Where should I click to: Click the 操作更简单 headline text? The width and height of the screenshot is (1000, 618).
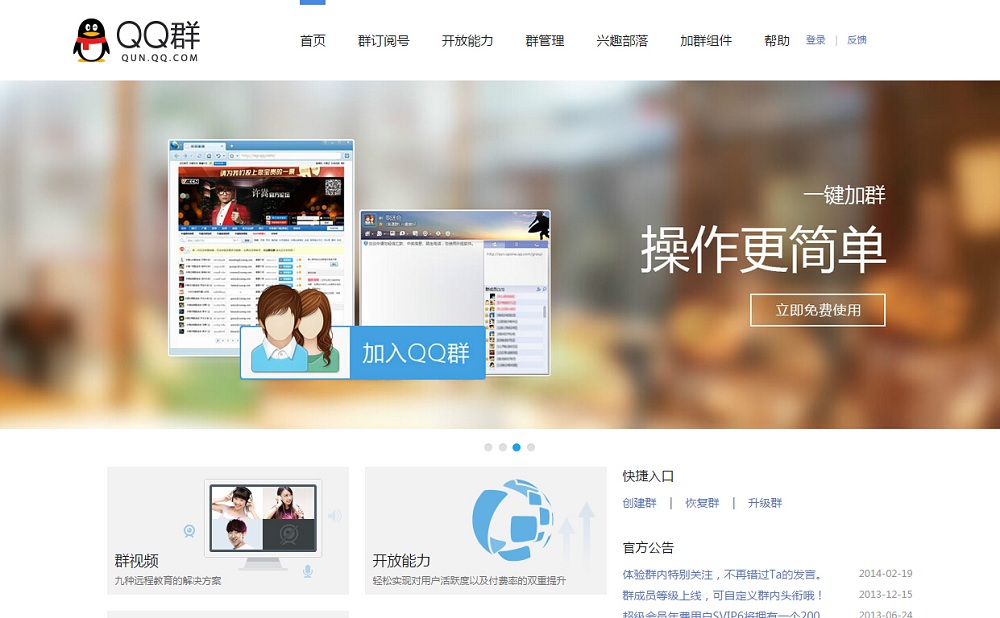pyautogui.click(x=763, y=249)
